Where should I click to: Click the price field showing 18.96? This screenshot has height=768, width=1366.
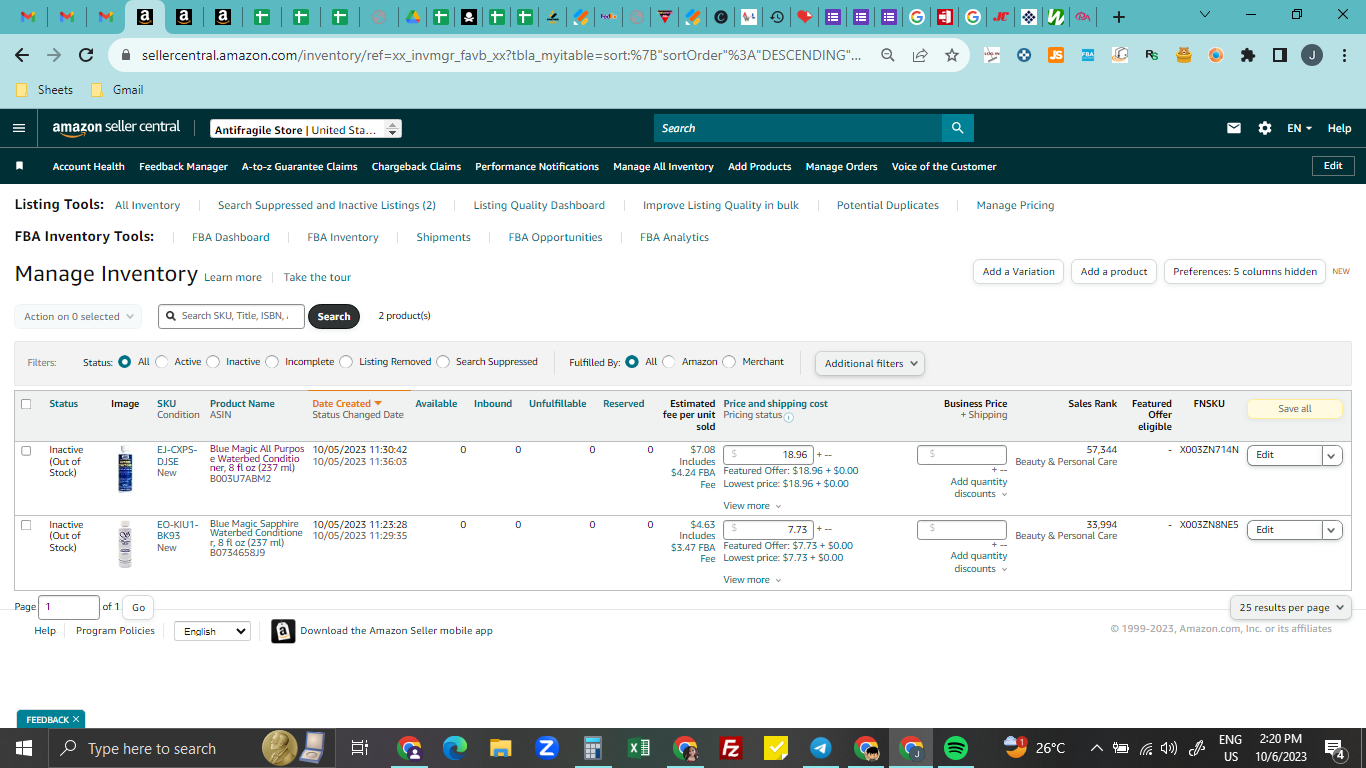[x=768, y=454]
